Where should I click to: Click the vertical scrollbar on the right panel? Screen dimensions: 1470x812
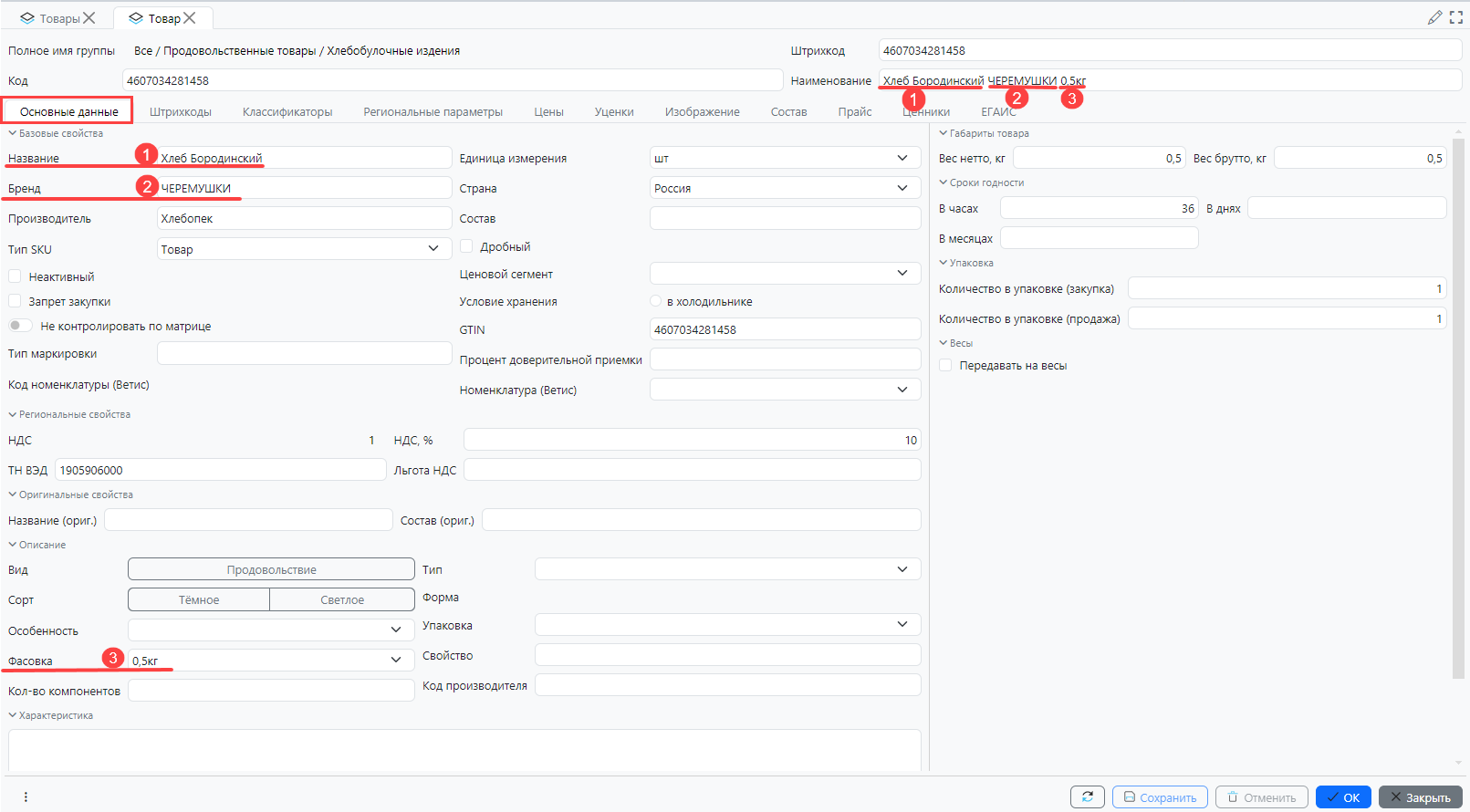[1457, 411]
